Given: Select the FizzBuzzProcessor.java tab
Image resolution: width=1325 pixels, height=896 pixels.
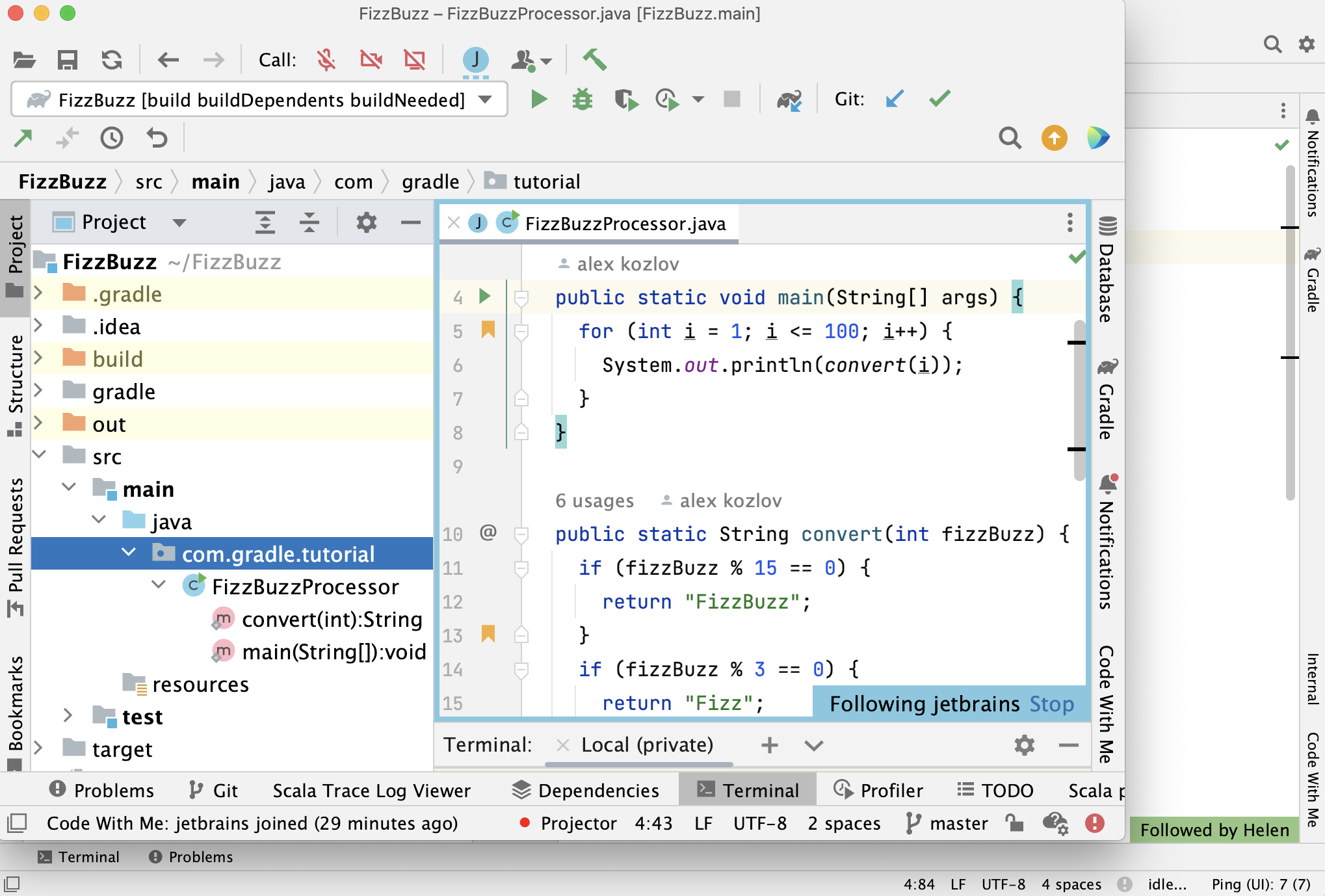Looking at the screenshot, I should point(625,224).
